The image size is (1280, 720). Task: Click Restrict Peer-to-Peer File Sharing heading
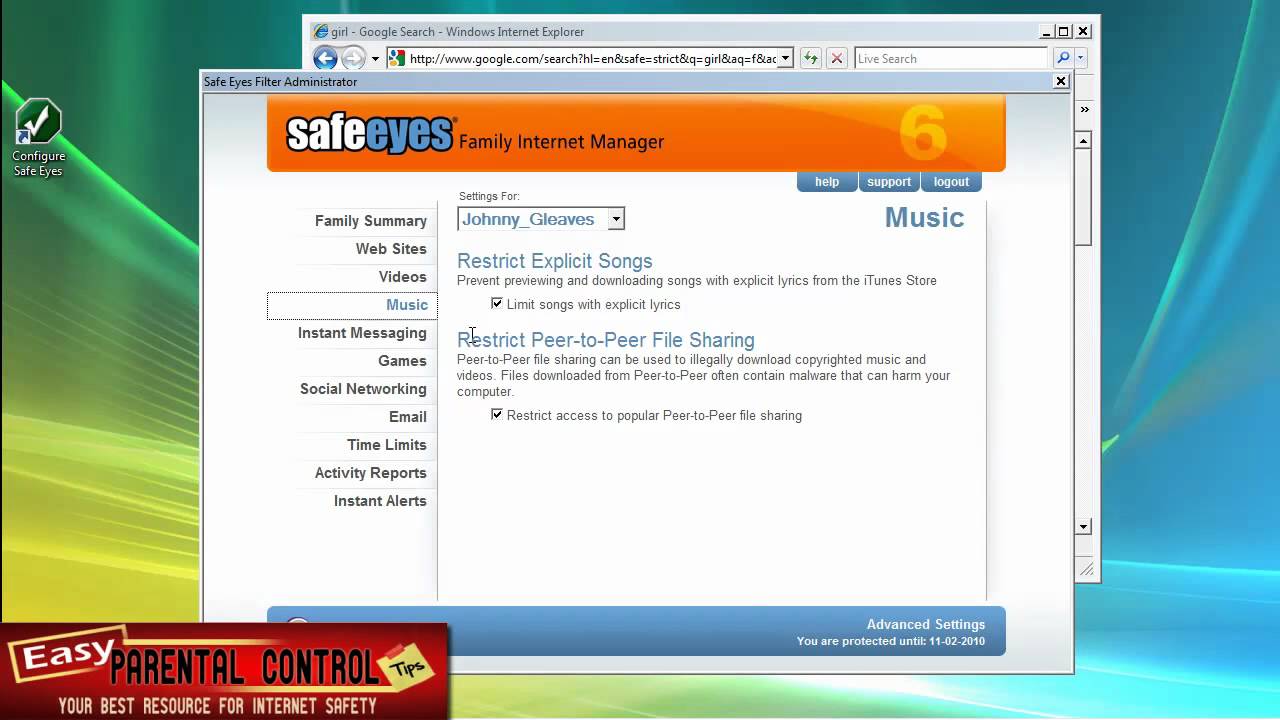[x=606, y=340]
